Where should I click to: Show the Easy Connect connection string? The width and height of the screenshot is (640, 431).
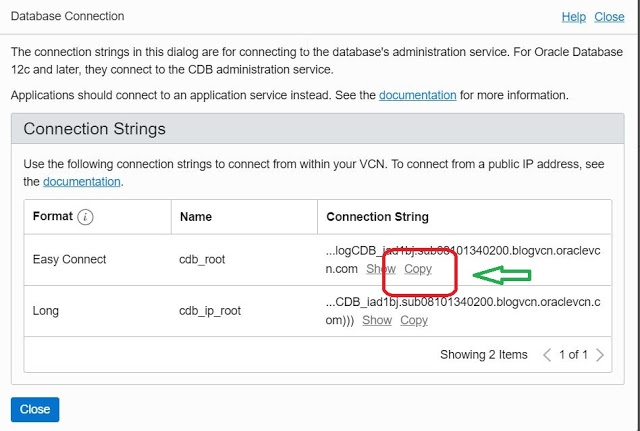381,269
